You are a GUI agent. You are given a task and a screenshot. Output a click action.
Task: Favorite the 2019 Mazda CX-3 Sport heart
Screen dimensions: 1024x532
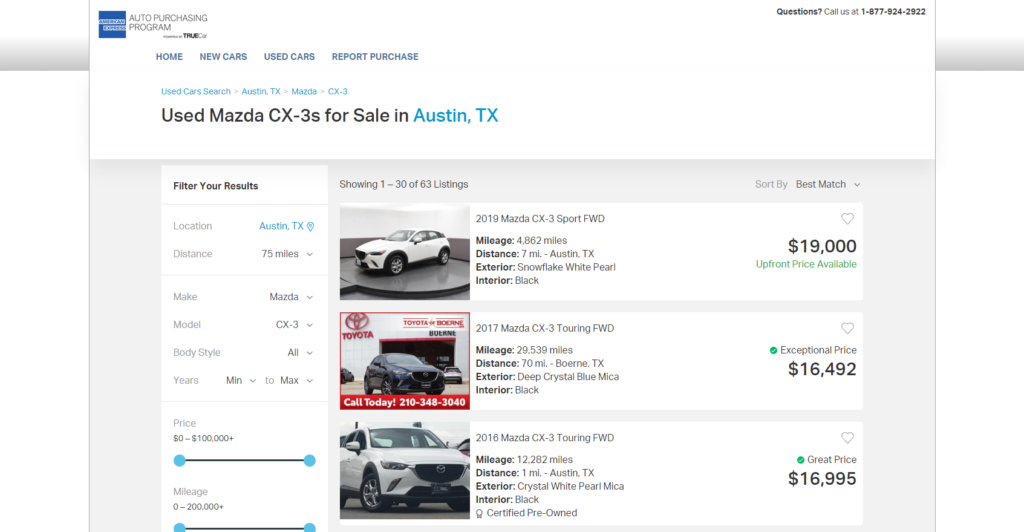[847, 219]
